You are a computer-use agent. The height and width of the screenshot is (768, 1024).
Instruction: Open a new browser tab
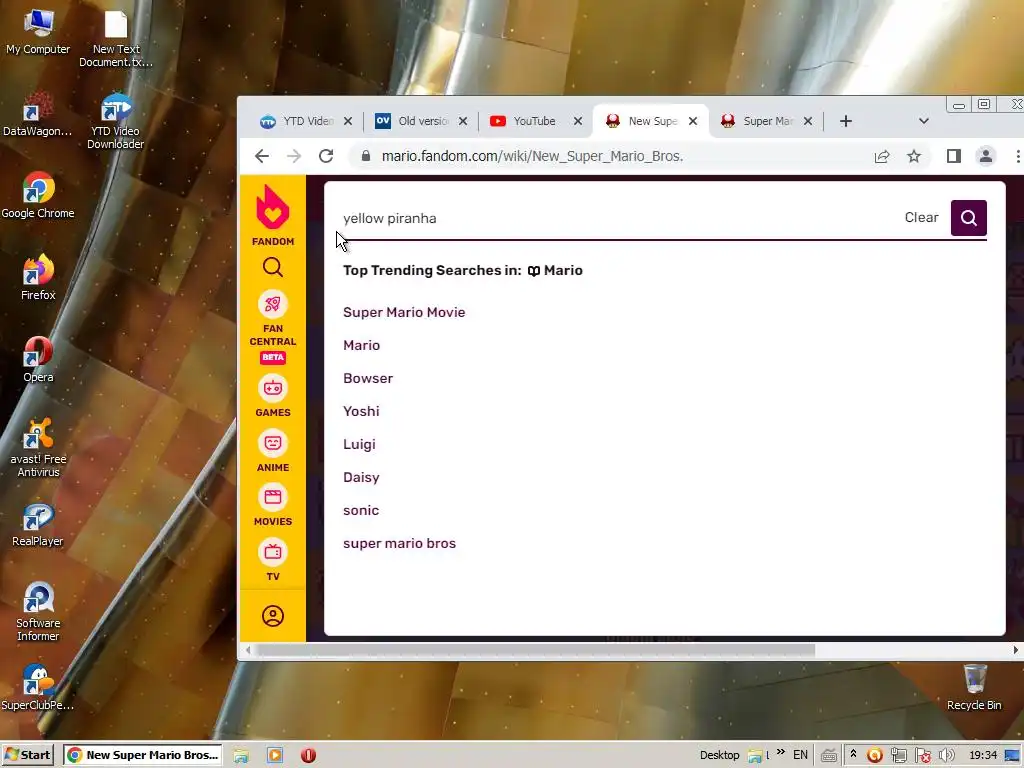pos(846,121)
